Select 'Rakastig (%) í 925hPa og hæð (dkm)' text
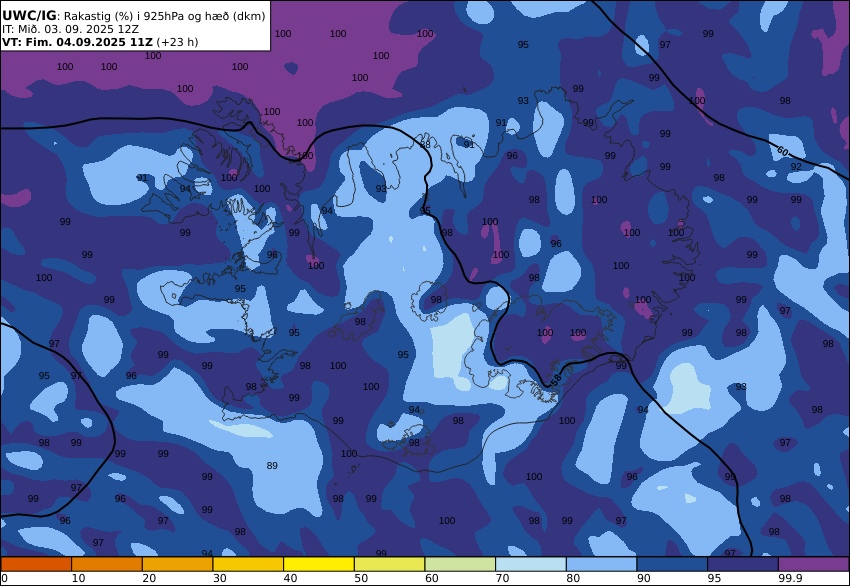The image size is (850, 586). (x=165, y=16)
